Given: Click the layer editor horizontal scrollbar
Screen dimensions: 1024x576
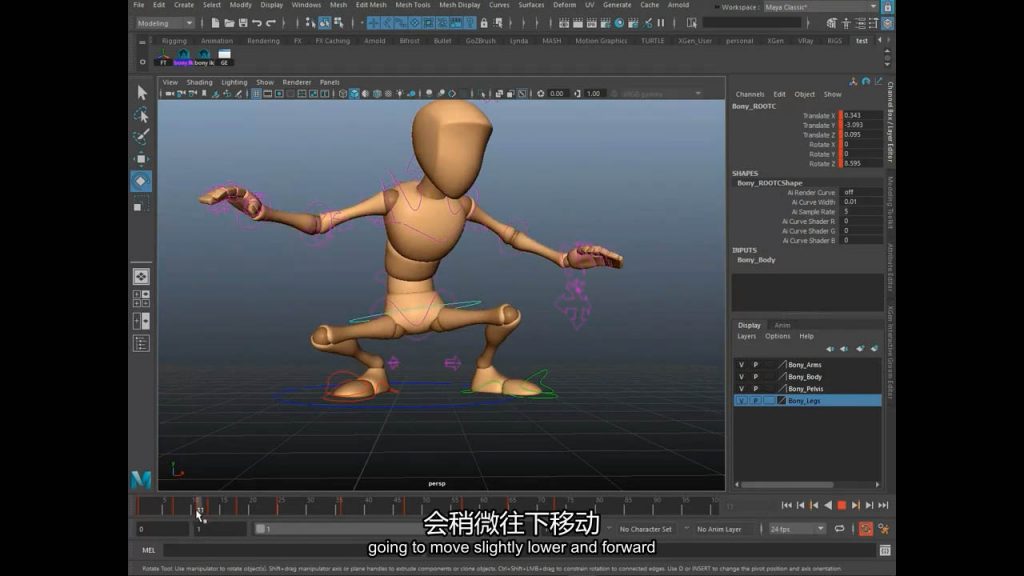Looking at the screenshot, I should (787, 485).
